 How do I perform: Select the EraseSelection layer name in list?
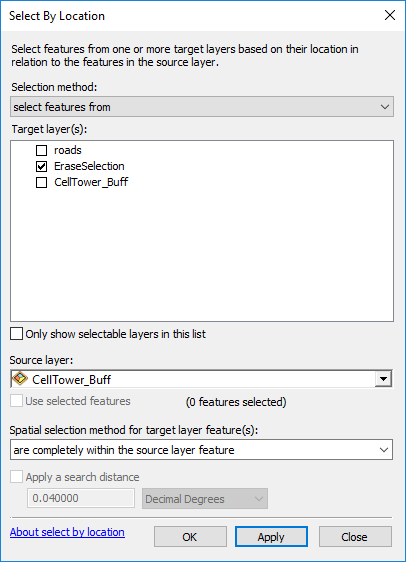(89, 166)
